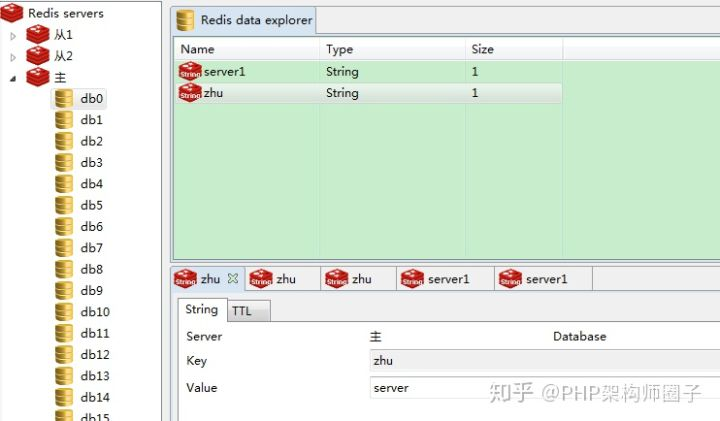Click the 从2 server icon
This screenshot has height=421, width=720.
click(38, 56)
